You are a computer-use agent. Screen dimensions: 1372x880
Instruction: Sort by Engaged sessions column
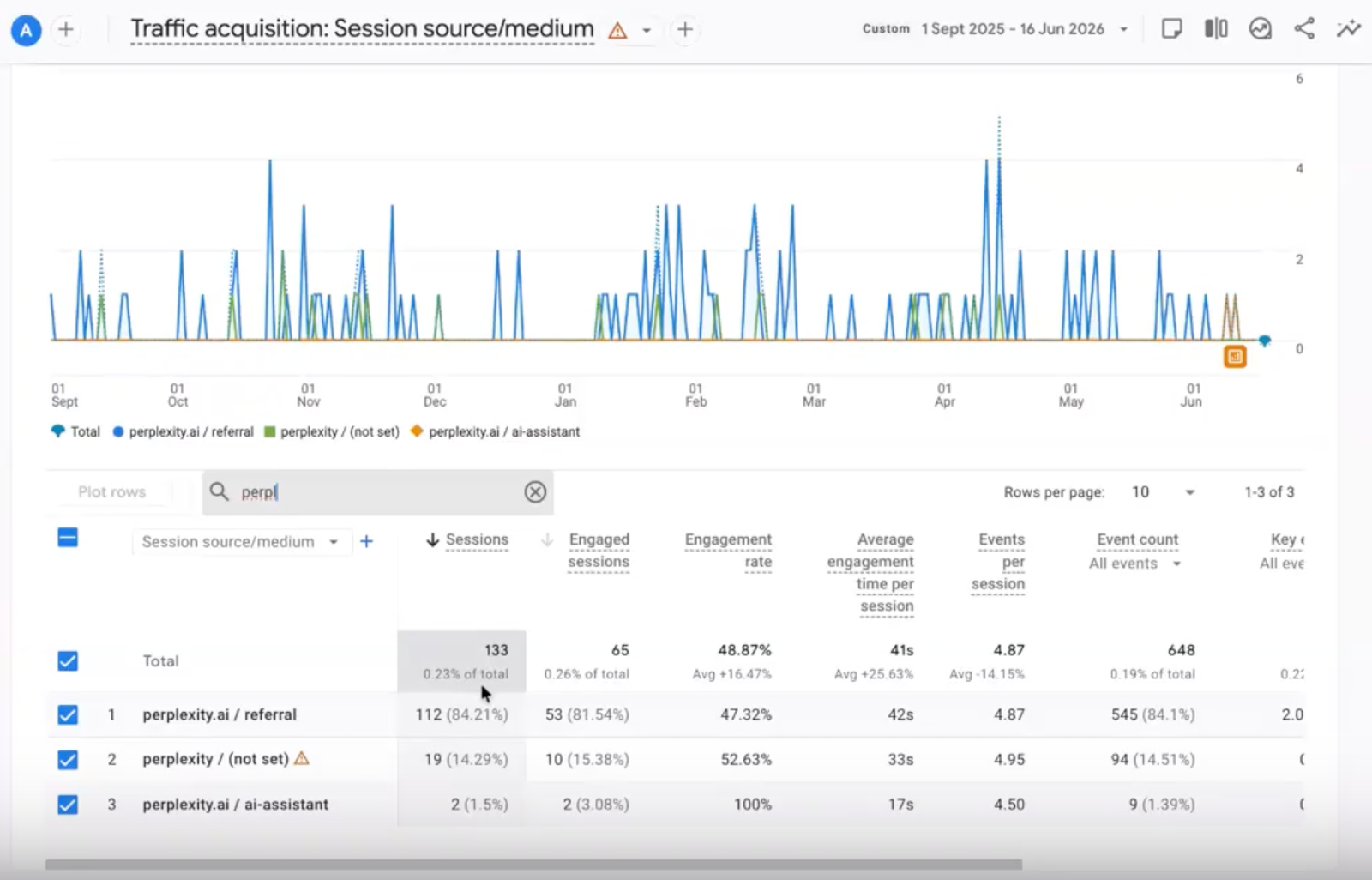[599, 551]
